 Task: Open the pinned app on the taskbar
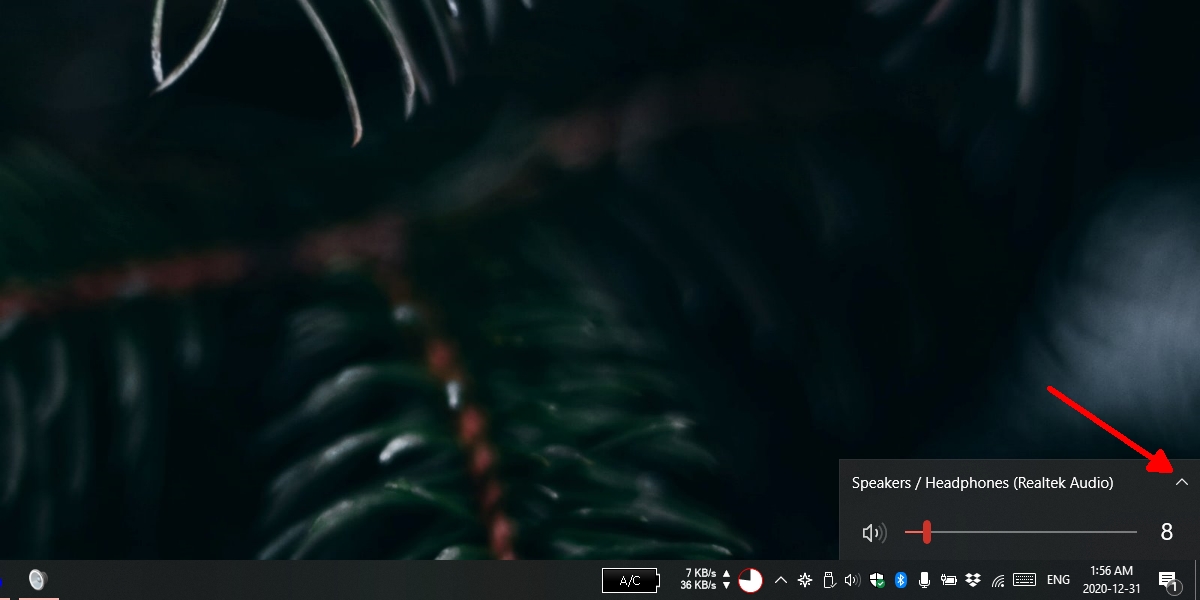[x=38, y=580]
